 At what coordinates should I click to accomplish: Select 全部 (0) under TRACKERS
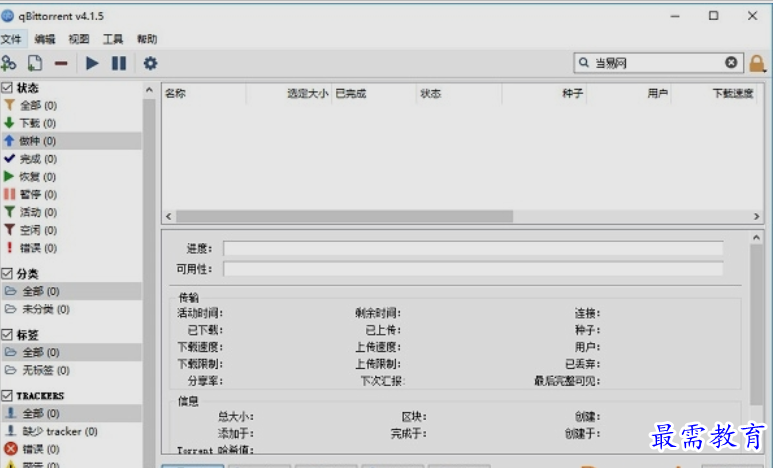point(71,413)
